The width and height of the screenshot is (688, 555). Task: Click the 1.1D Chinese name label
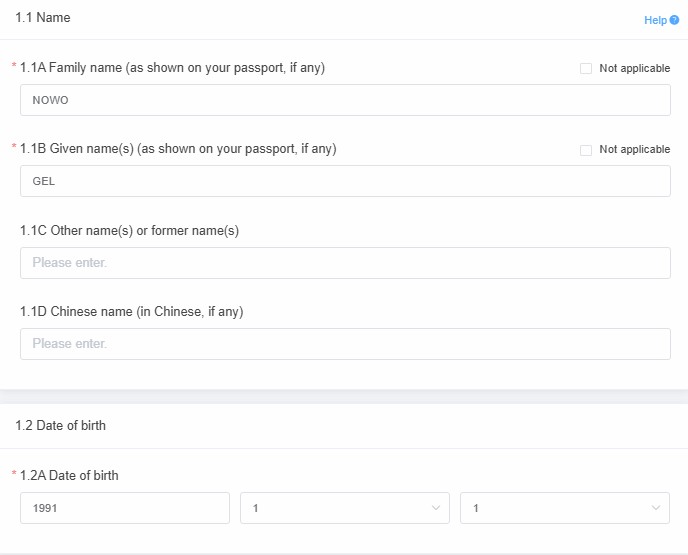(x=131, y=311)
